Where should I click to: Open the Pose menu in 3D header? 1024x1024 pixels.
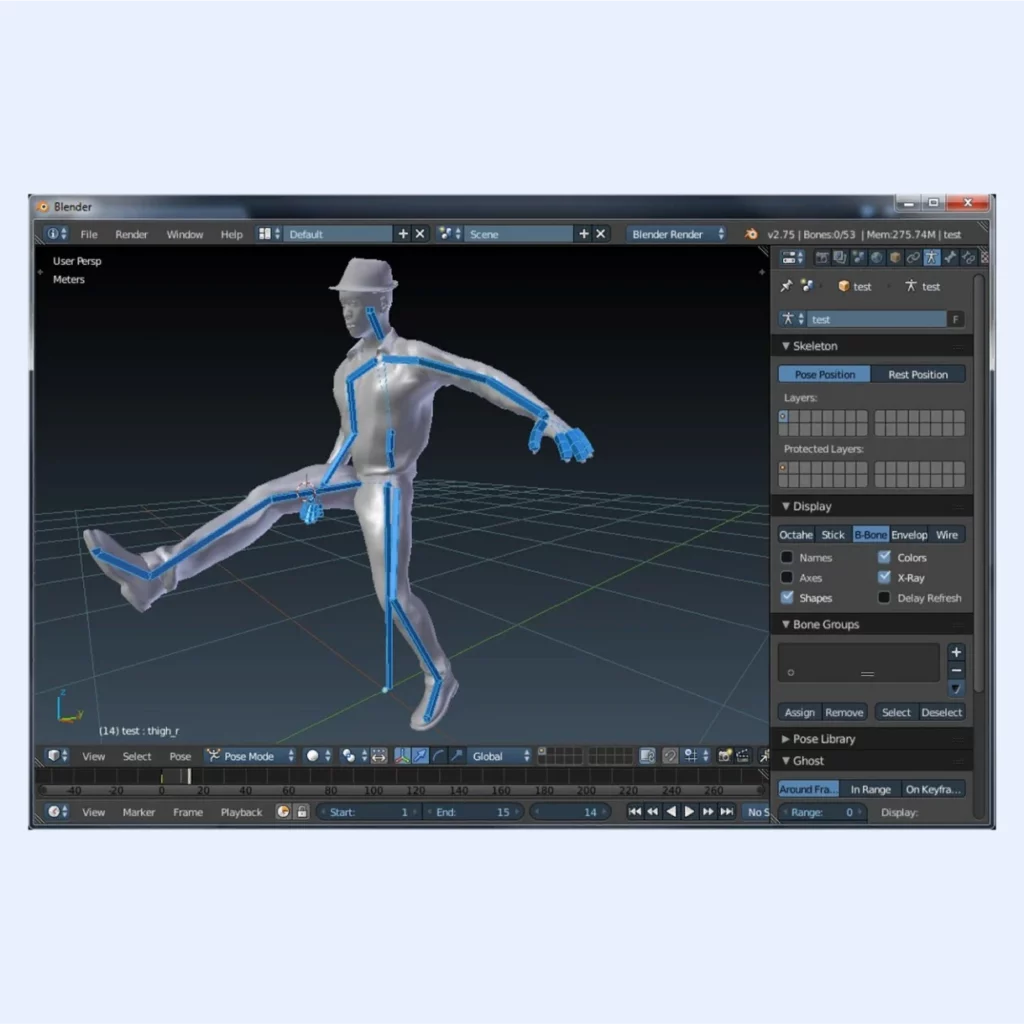tap(180, 756)
